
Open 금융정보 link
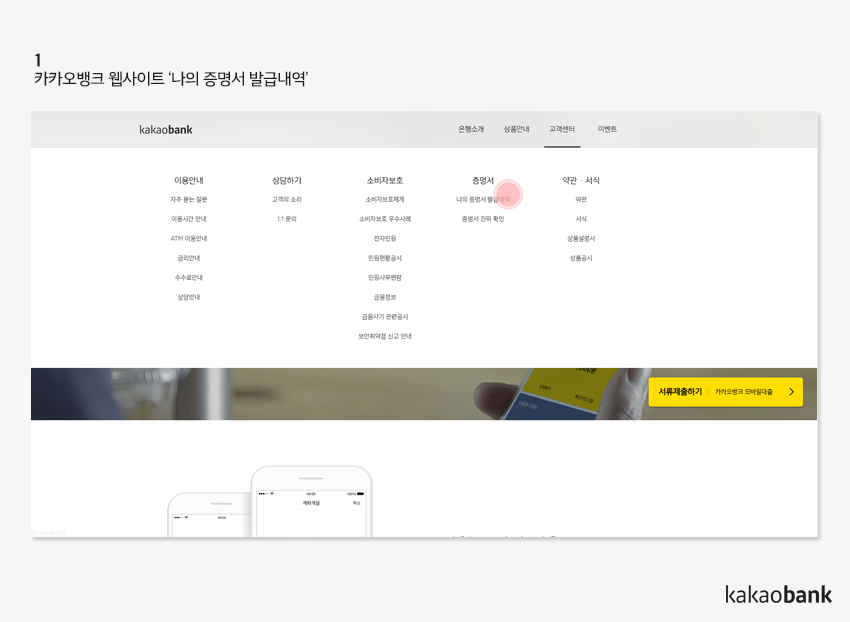[x=385, y=297]
